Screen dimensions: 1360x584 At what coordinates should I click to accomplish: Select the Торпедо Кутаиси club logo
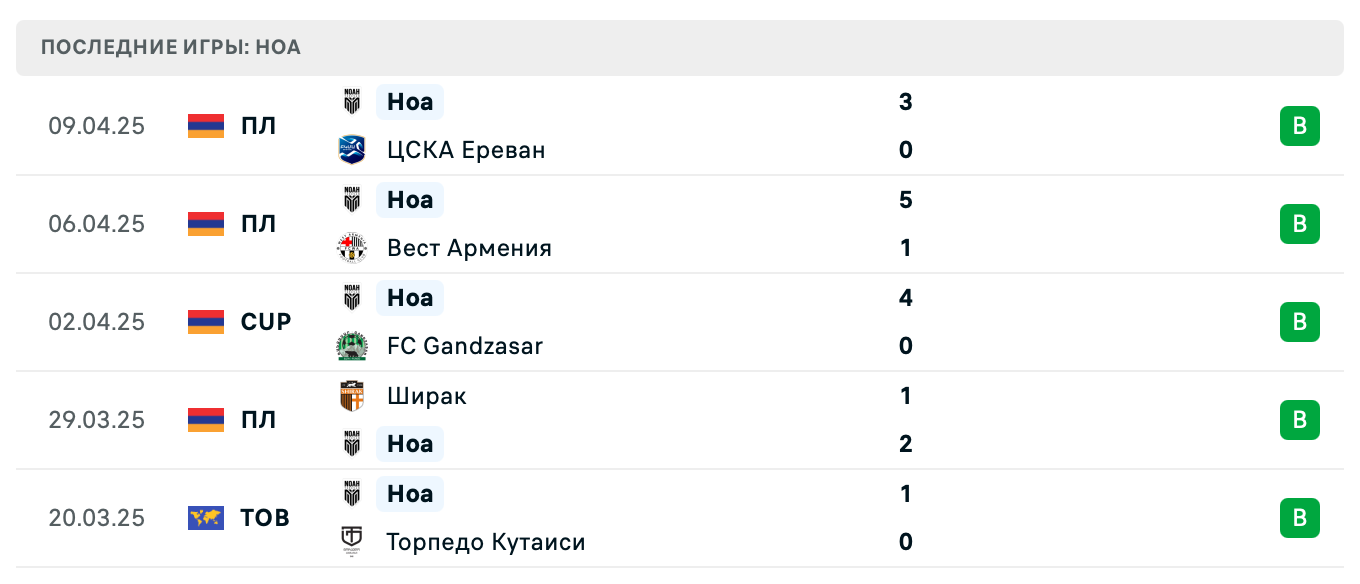point(351,541)
